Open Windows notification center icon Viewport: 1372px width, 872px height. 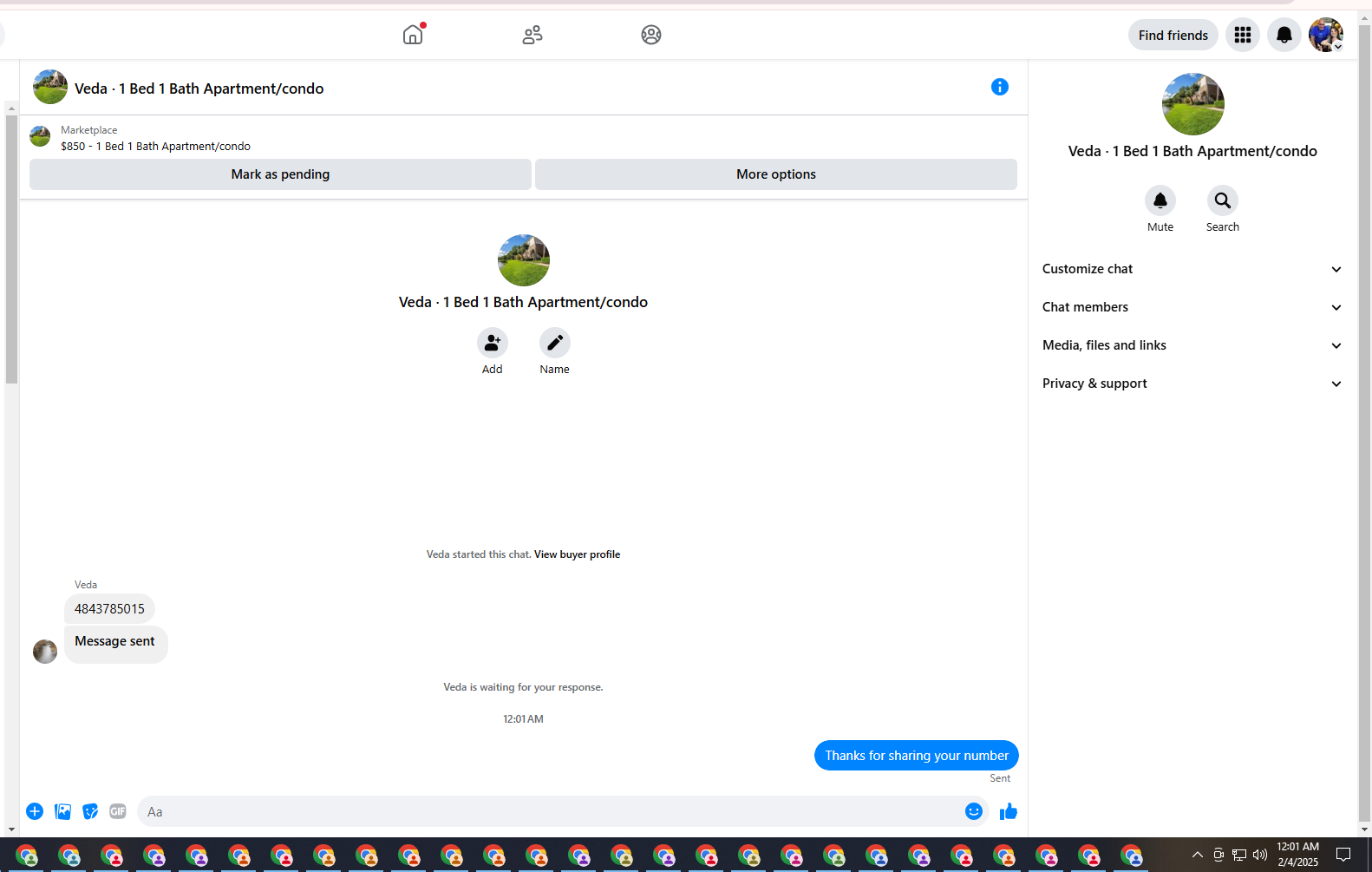pyautogui.click(x=1343, y=855)
